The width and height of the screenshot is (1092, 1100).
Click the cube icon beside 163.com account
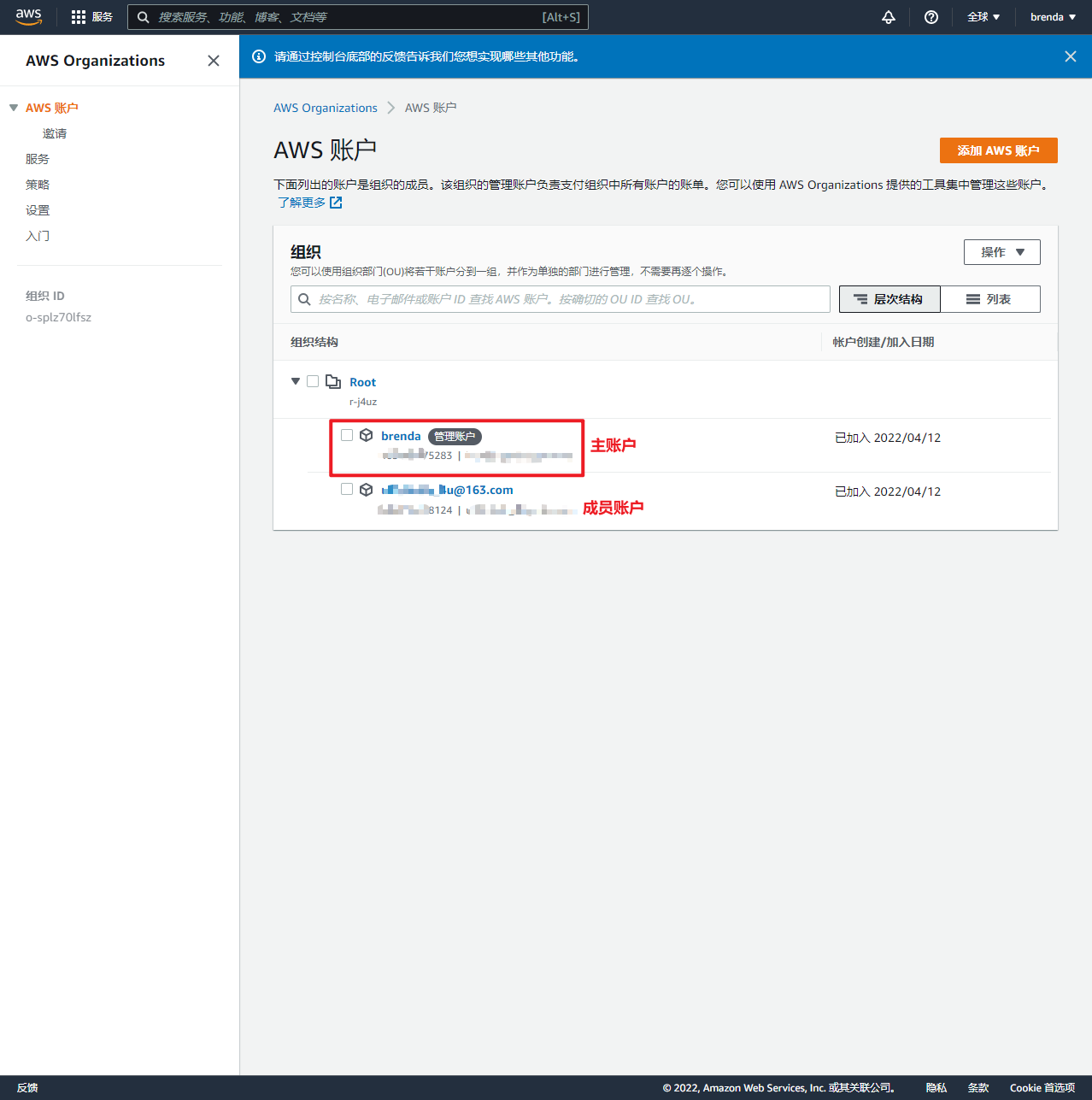click(x=366, y=490)
